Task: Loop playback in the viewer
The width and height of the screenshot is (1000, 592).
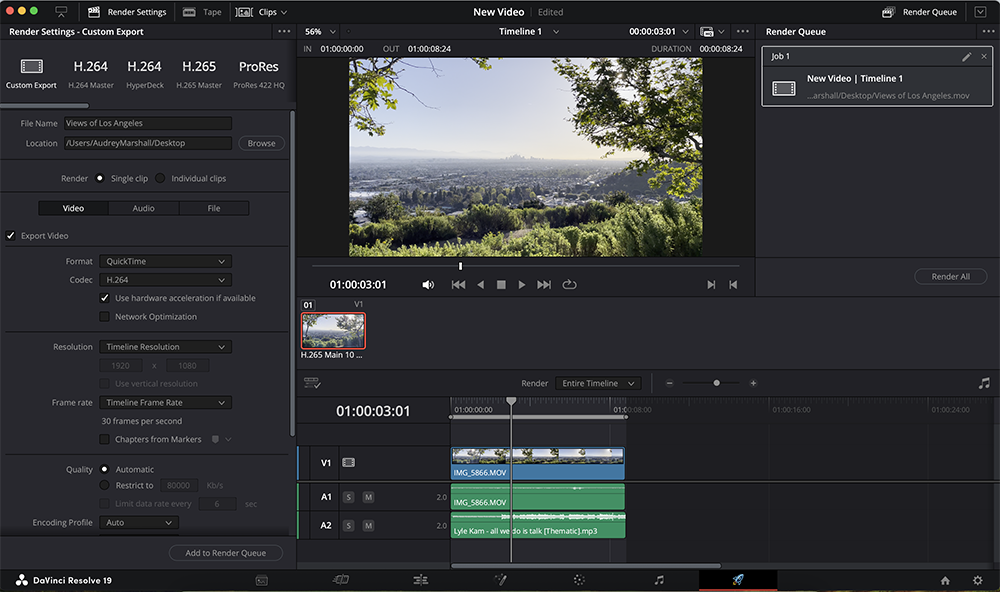Action: coord(568,284)
